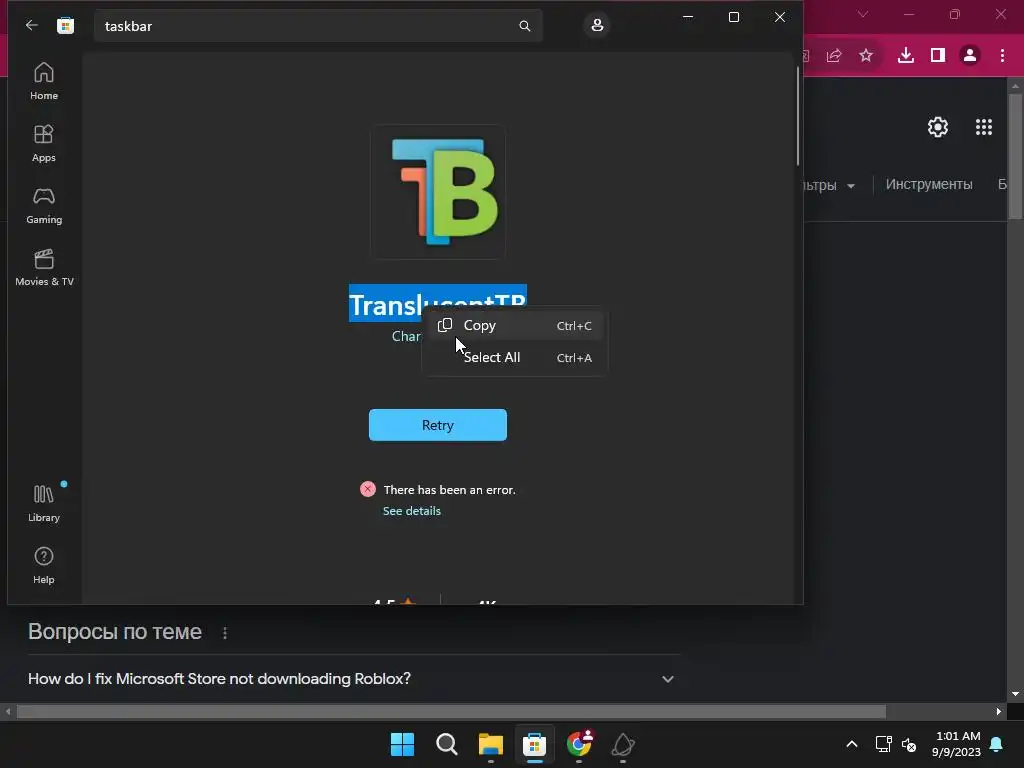Click the selected TranslucentTB title
Image resolution: width=1024 pixels, height=768 pixels.
pos(438,303)
